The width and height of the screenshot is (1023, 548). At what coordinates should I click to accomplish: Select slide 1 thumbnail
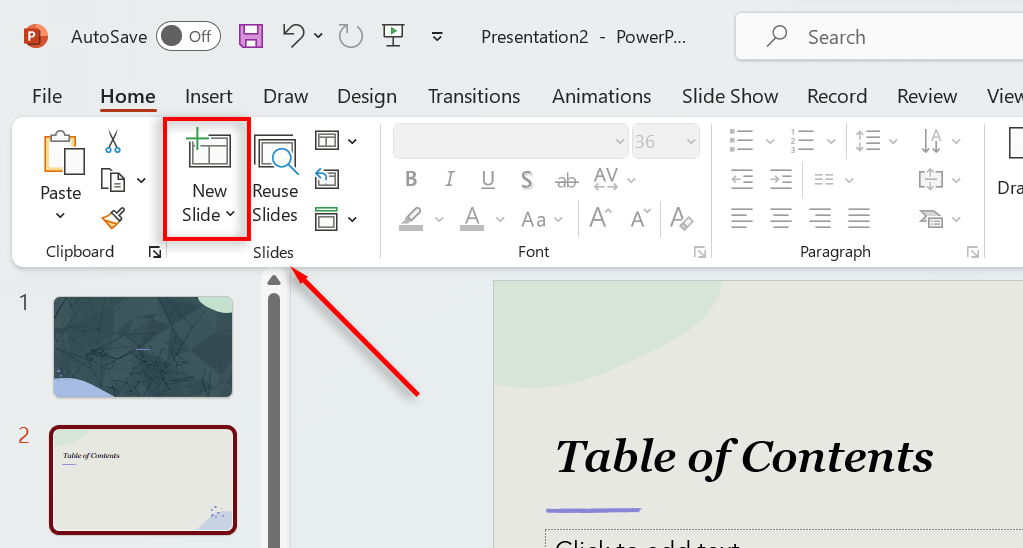coord(143,346)
